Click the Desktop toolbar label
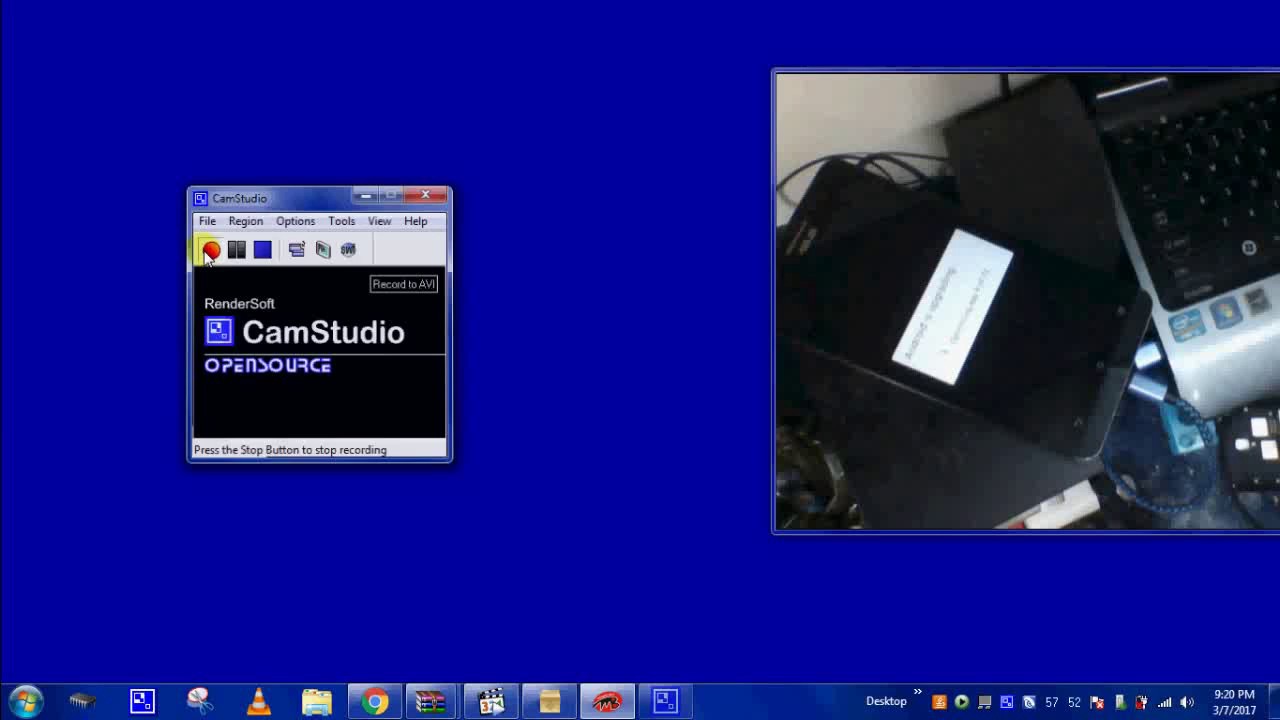 coord(886,701)
